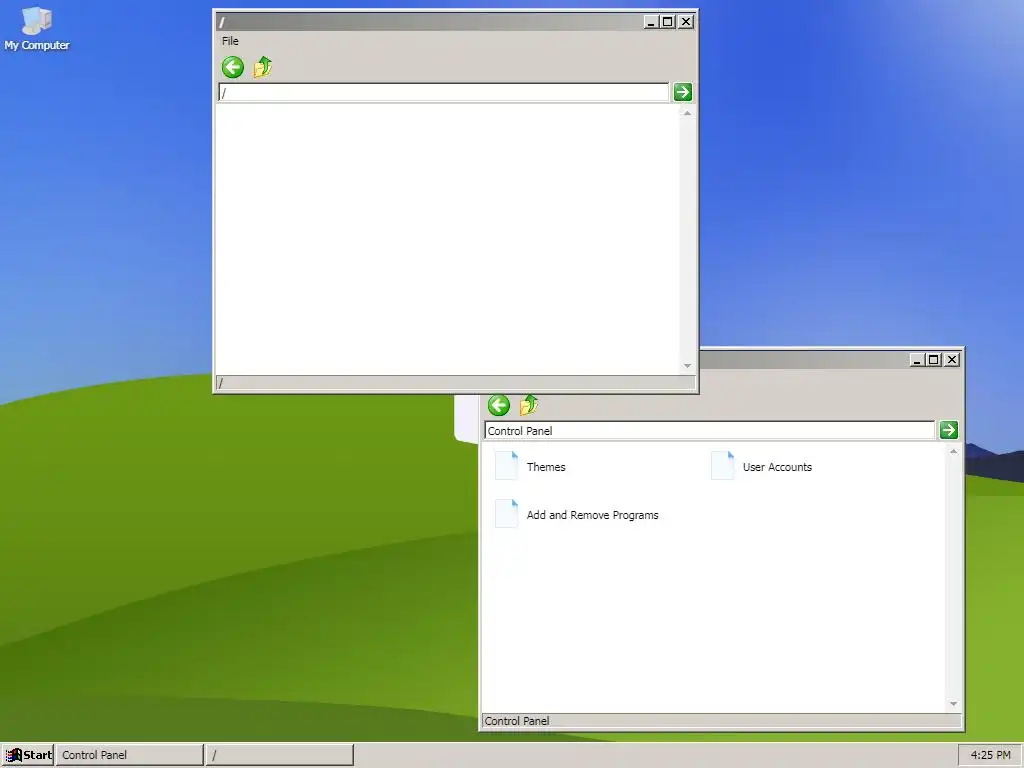Click the User Accounts label text

777,467
